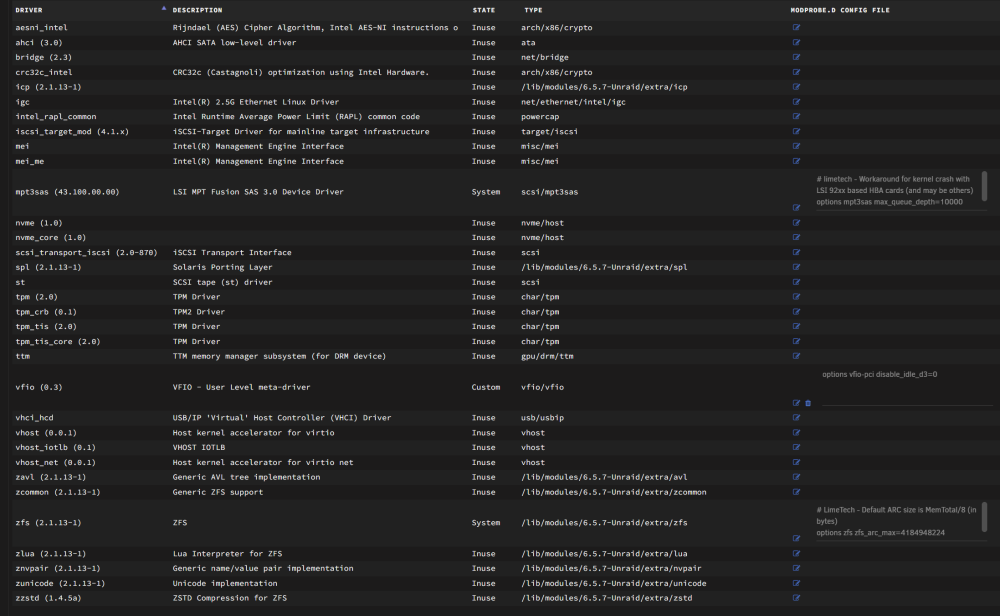Delete the vfio custom config file

point(808,403)
